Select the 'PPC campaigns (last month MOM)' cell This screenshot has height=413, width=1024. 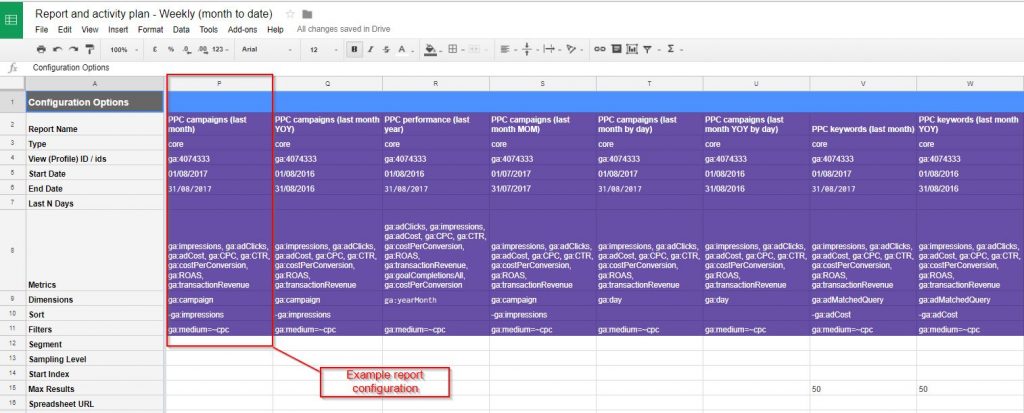[x=542, y=124]
